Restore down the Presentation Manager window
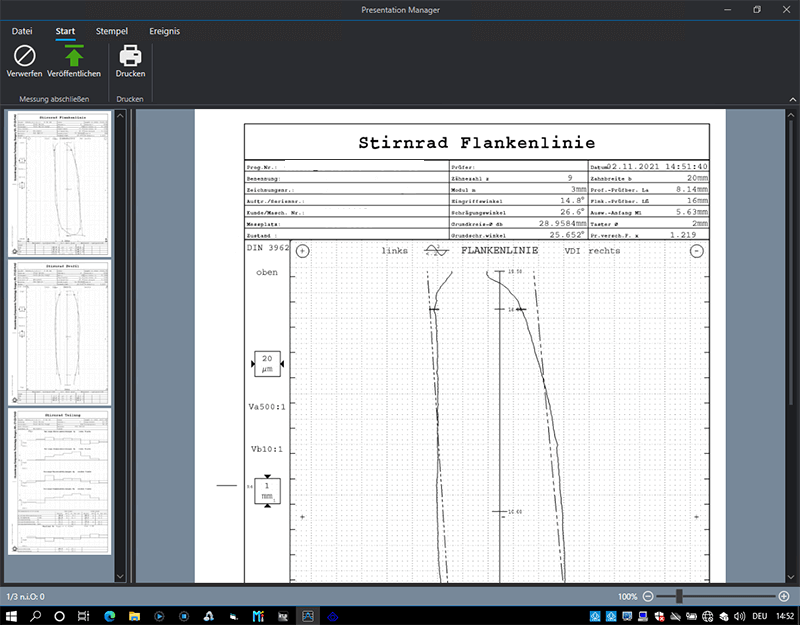 [757, 10]
